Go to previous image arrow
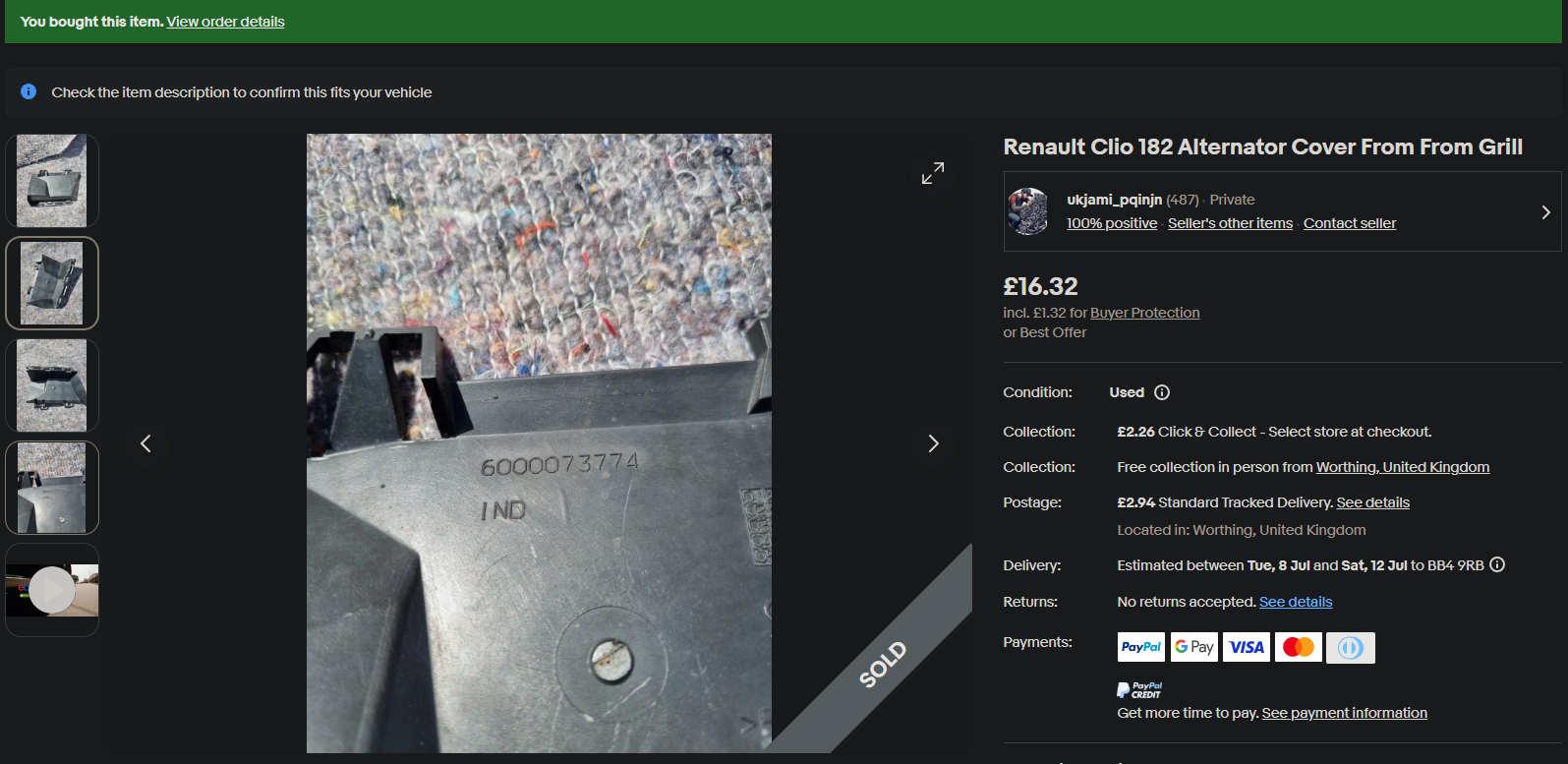The width and height of the screenshot is (1568, 764). coord(145,443)
